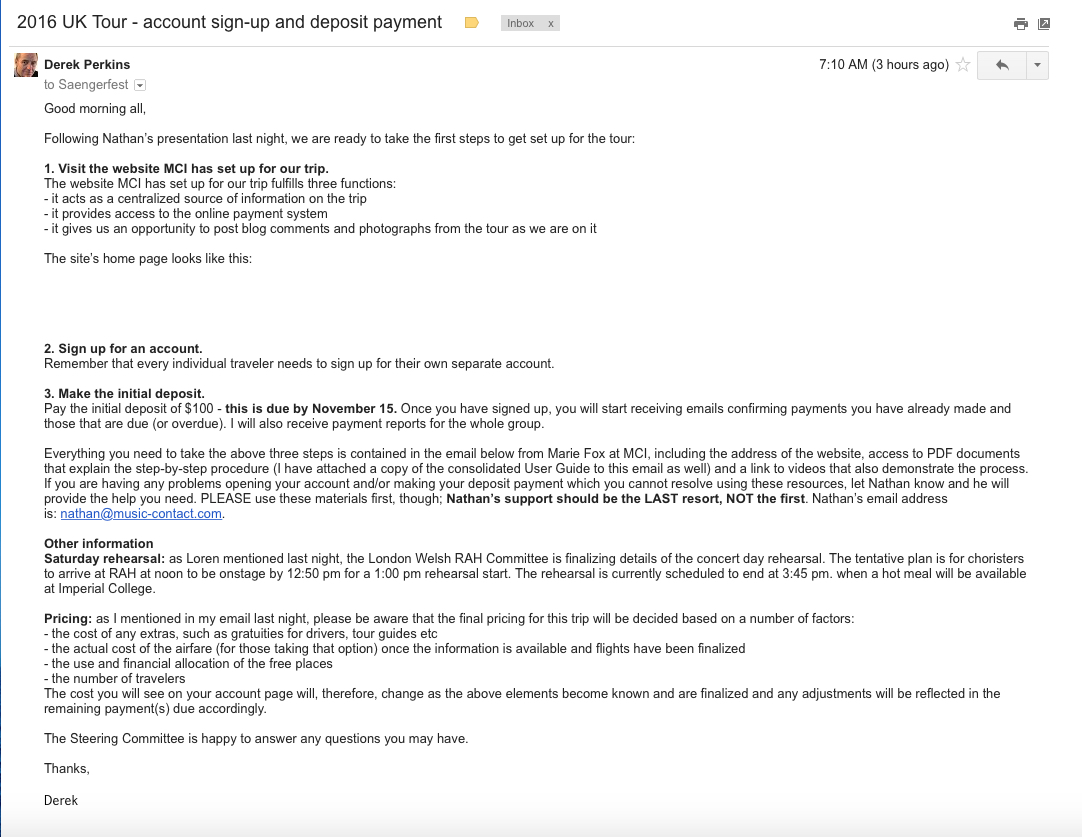This screenshot has height=837, width=1082.
Task: Show details dropdown next to Saengerfest
Action: click(x=140, y=86)
